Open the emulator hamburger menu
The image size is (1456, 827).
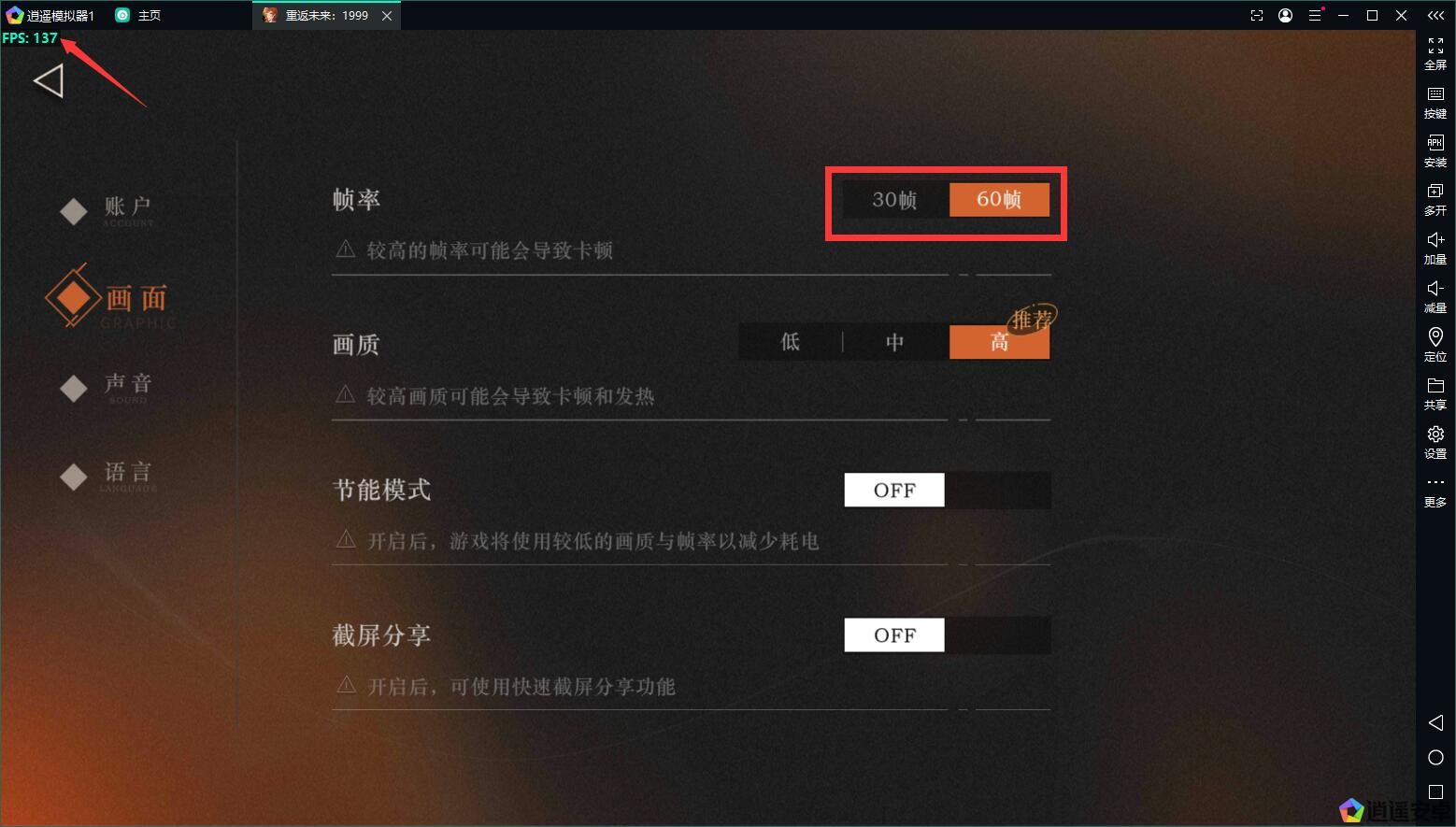pos(1315,15)
